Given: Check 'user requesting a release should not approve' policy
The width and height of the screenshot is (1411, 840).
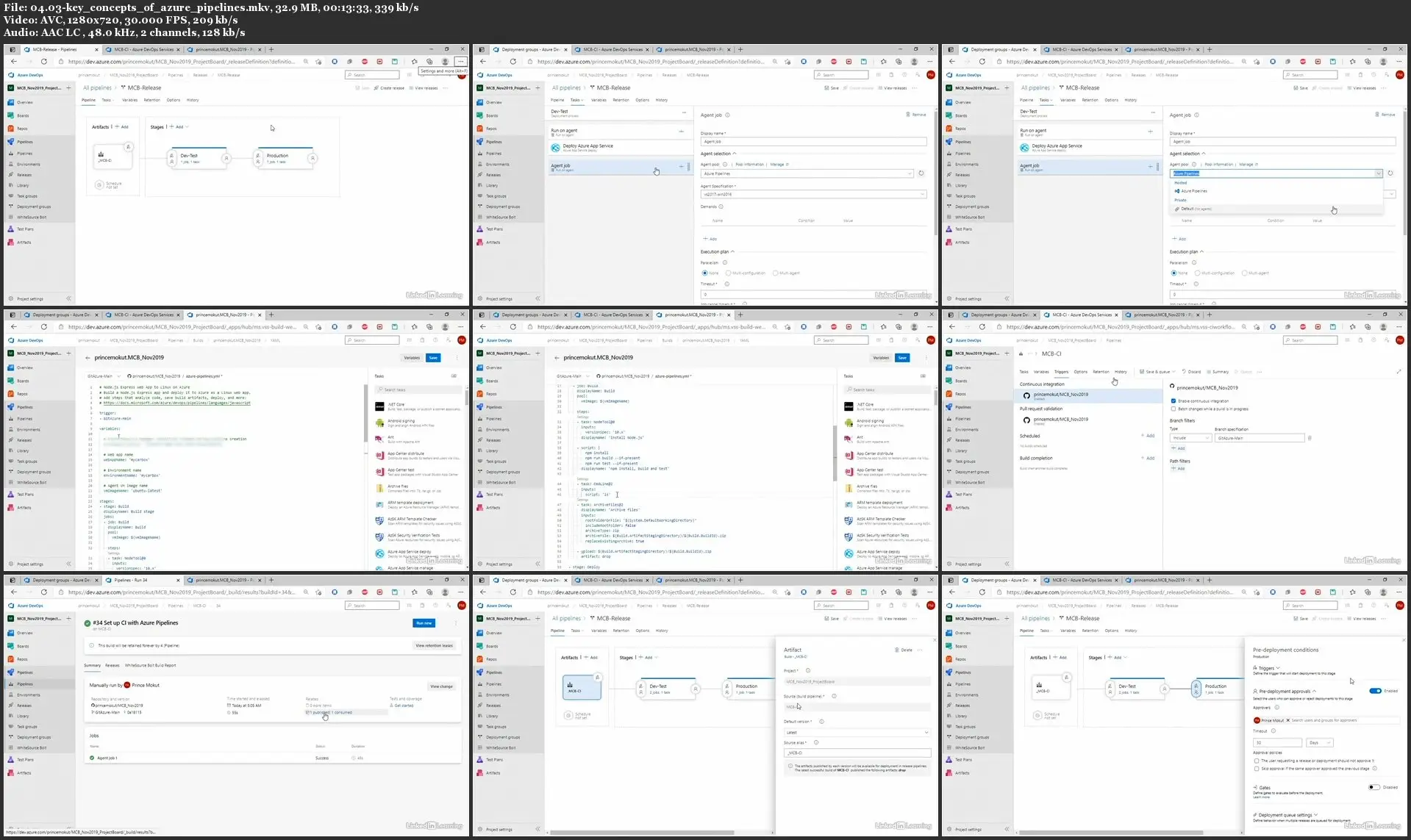Looking at the screenshot, I should click(x=1257, y=761).
